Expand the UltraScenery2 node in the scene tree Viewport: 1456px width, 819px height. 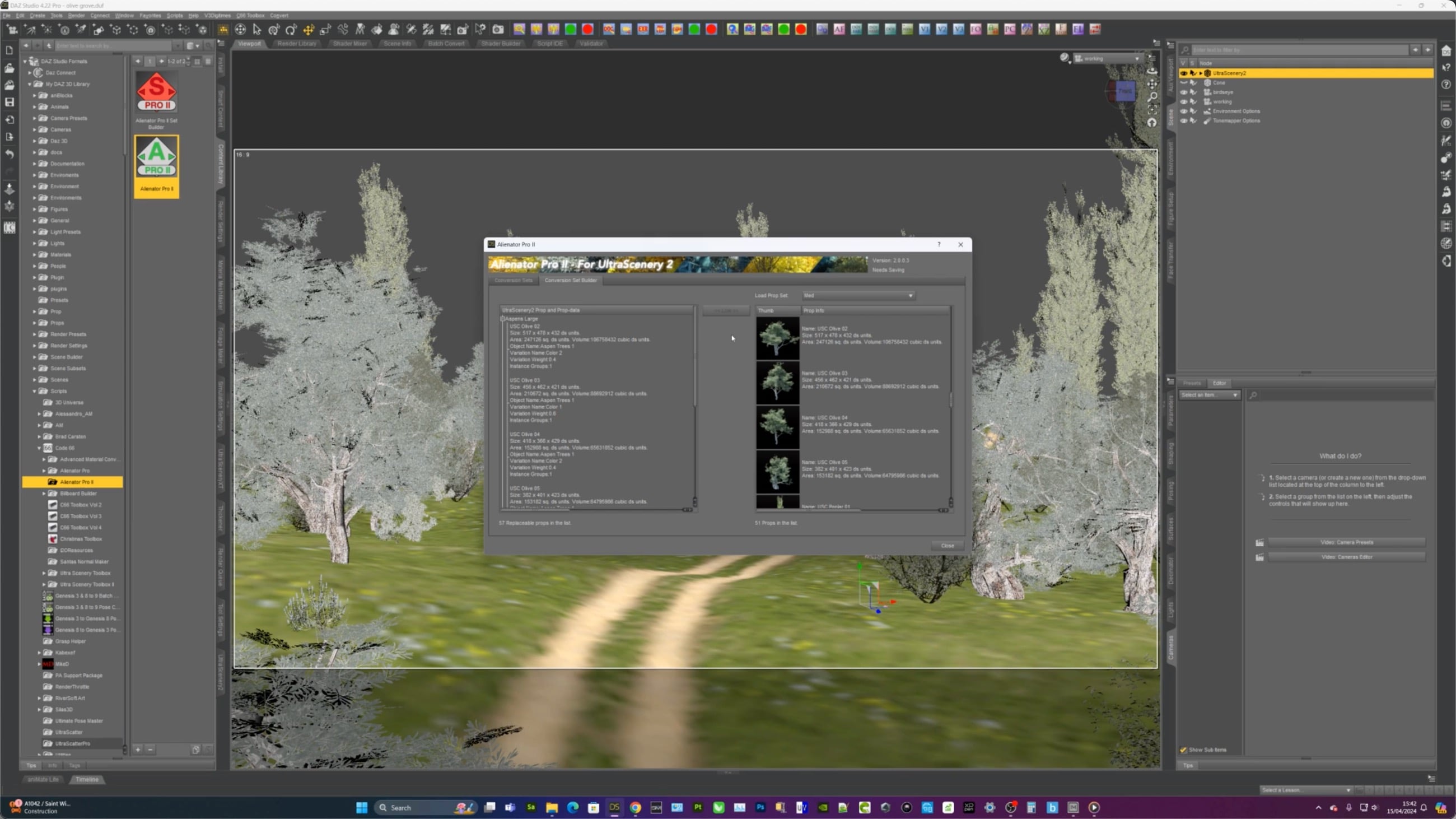pos(1201,73)
